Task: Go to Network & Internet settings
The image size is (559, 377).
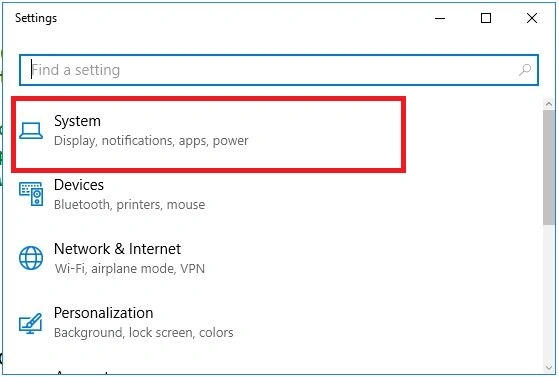Action: (117, 249)
